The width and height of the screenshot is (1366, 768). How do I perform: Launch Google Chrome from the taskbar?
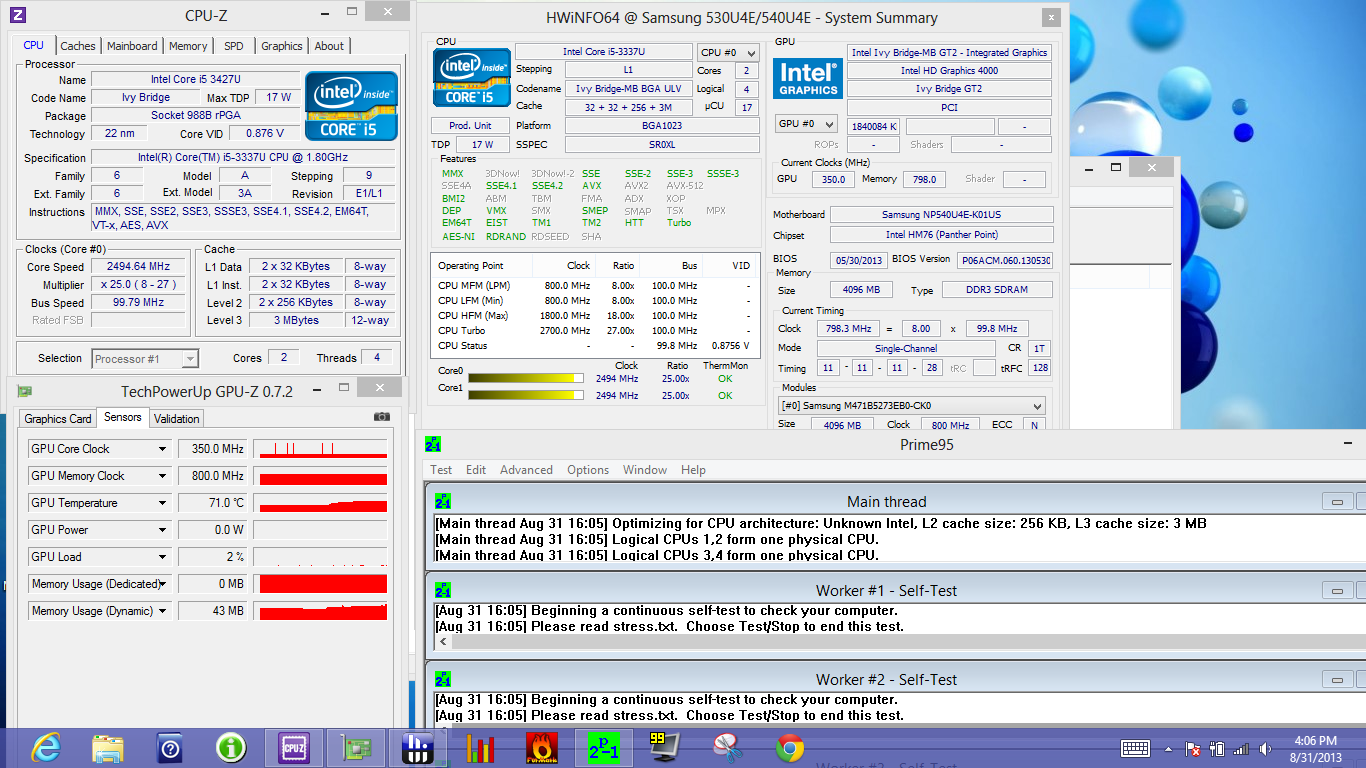(790, 748)
